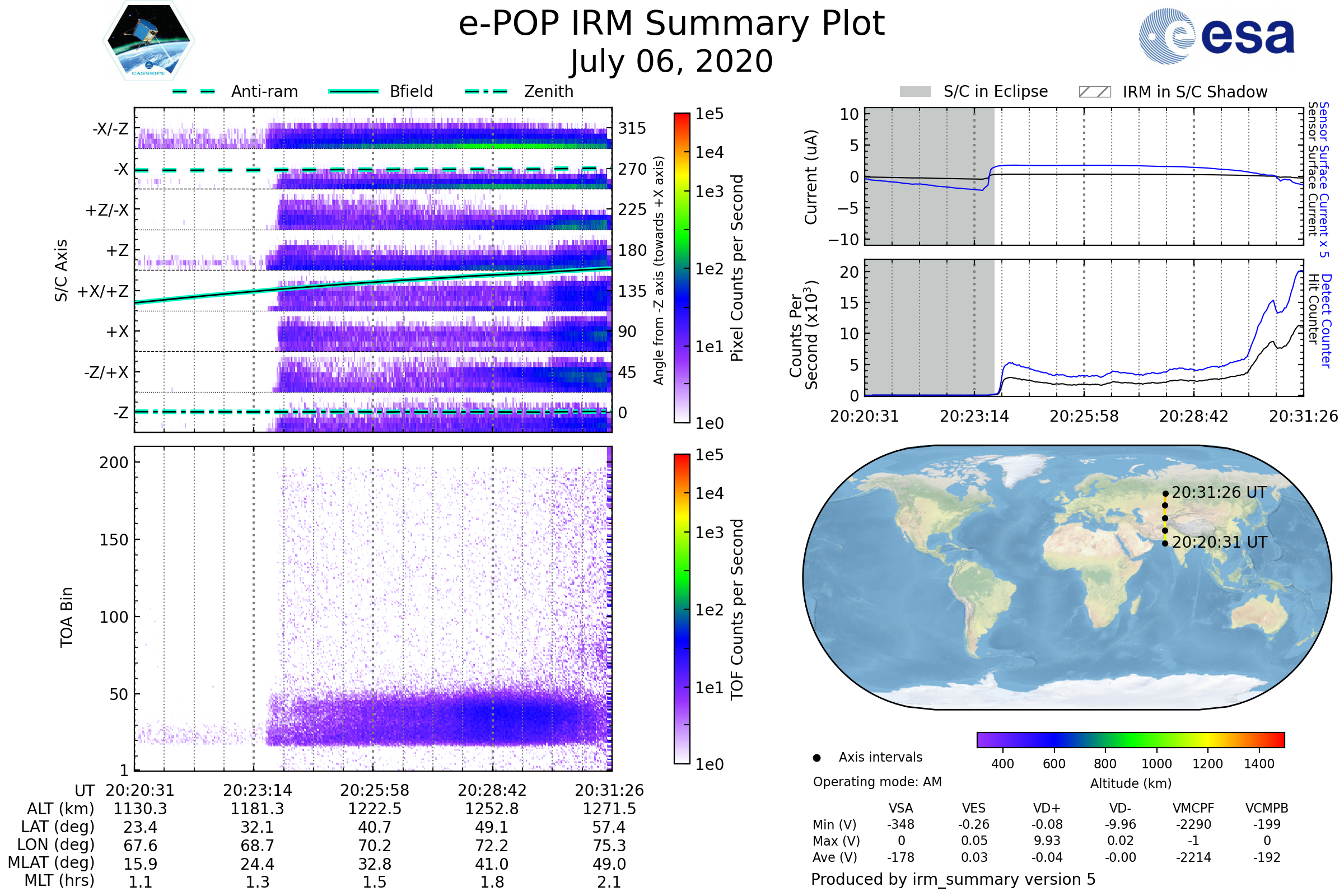The height and width of the screenshot is (896, 1344).
Task: Click the 20:31:26 UT label on map
Action: click(1219, 493)
